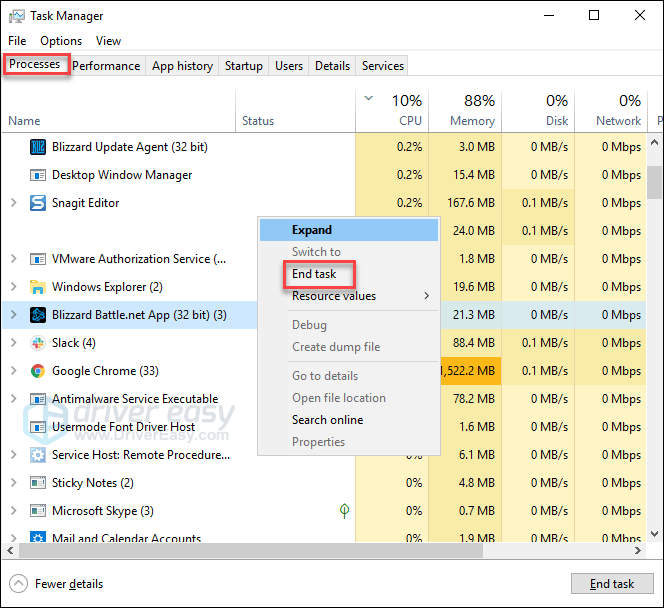Click the Blizzard Update Agent icon

tap(38, 147)
